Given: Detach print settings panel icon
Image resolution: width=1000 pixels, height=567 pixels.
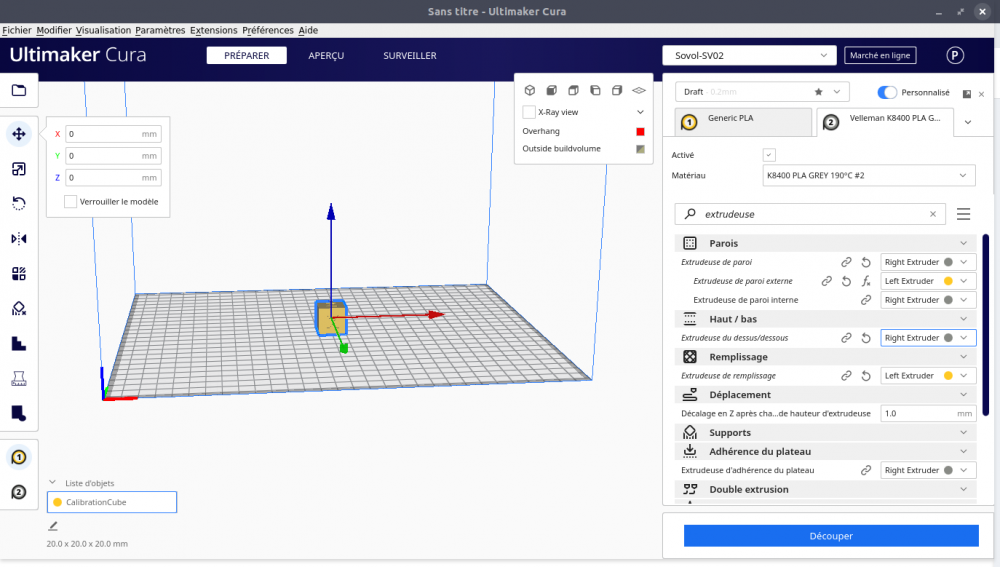Looking at the screenshot, I should click(x=967, y=94).
